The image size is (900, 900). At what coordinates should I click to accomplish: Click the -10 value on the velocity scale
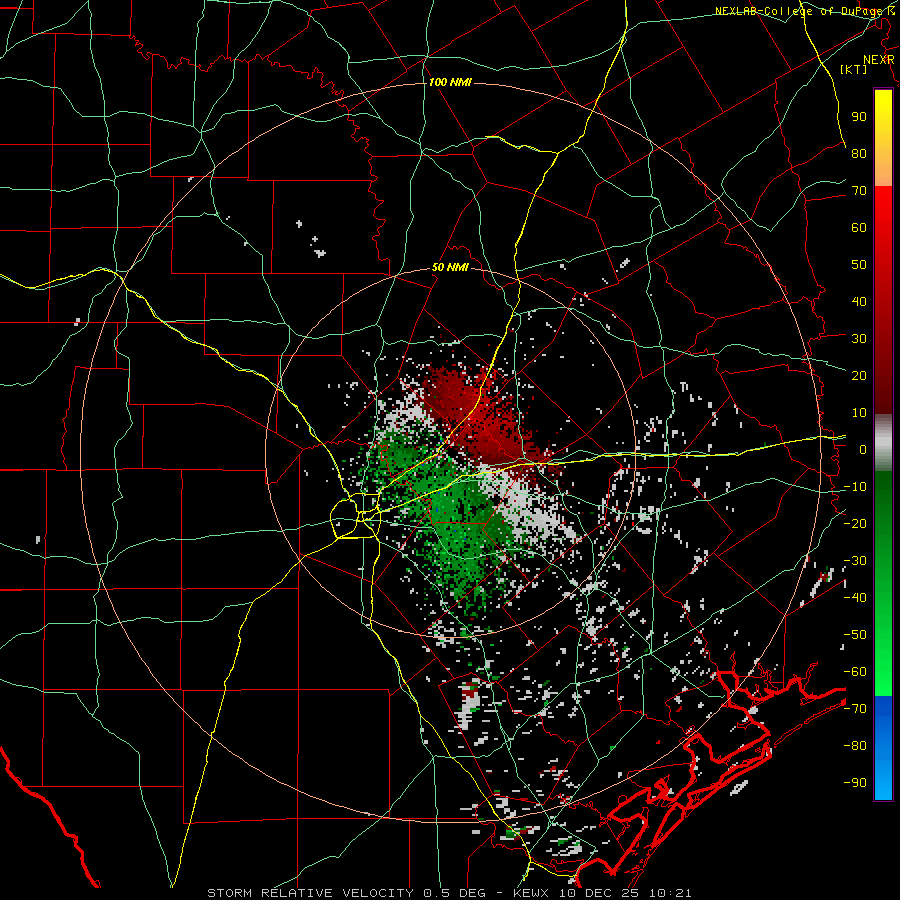[855, 487]
